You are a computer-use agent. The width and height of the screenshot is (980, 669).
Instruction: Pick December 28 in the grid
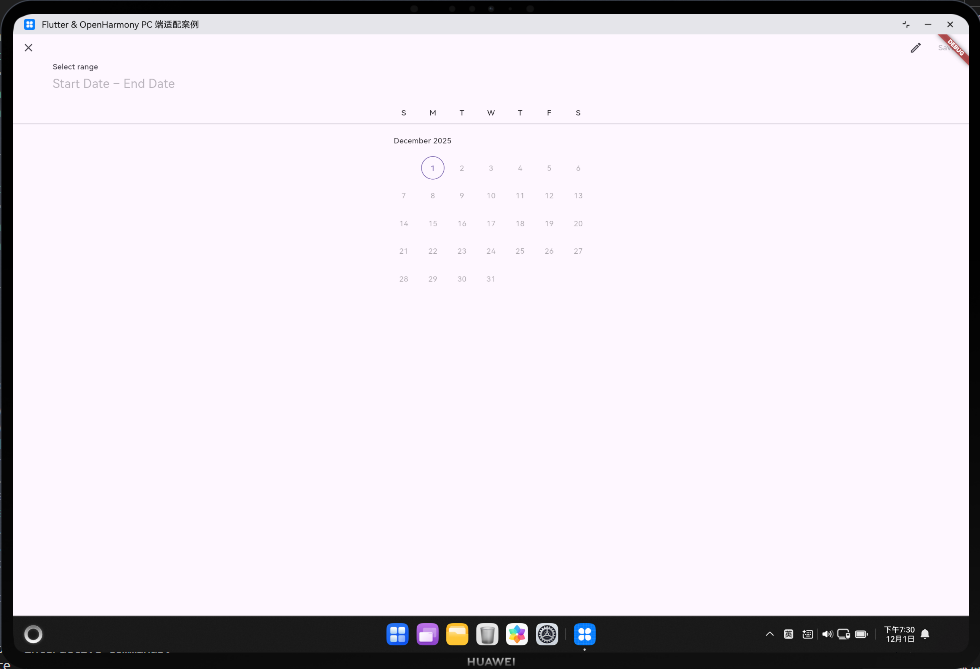404,279
